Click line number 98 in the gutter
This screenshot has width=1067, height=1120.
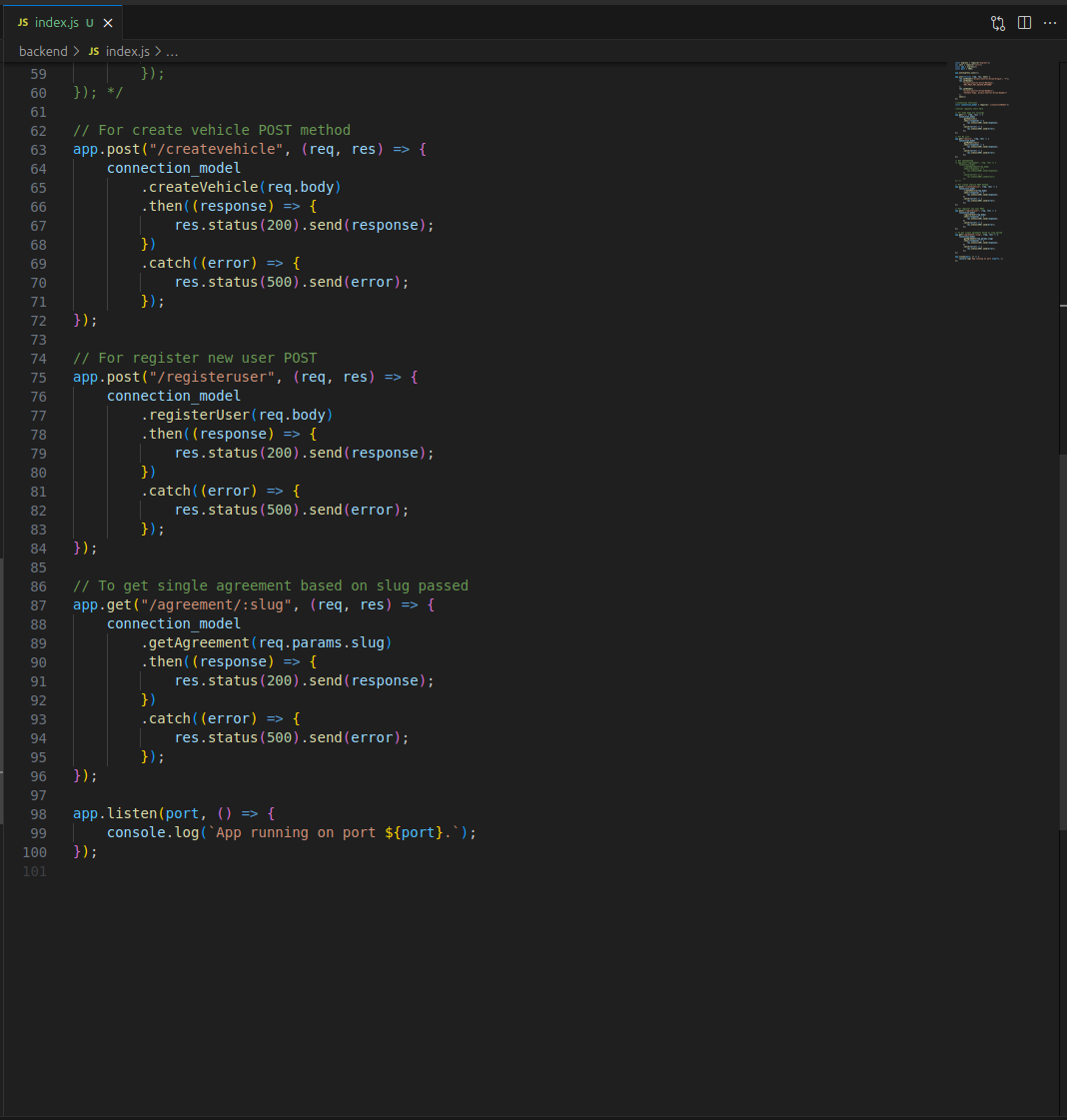pos(38,814)
